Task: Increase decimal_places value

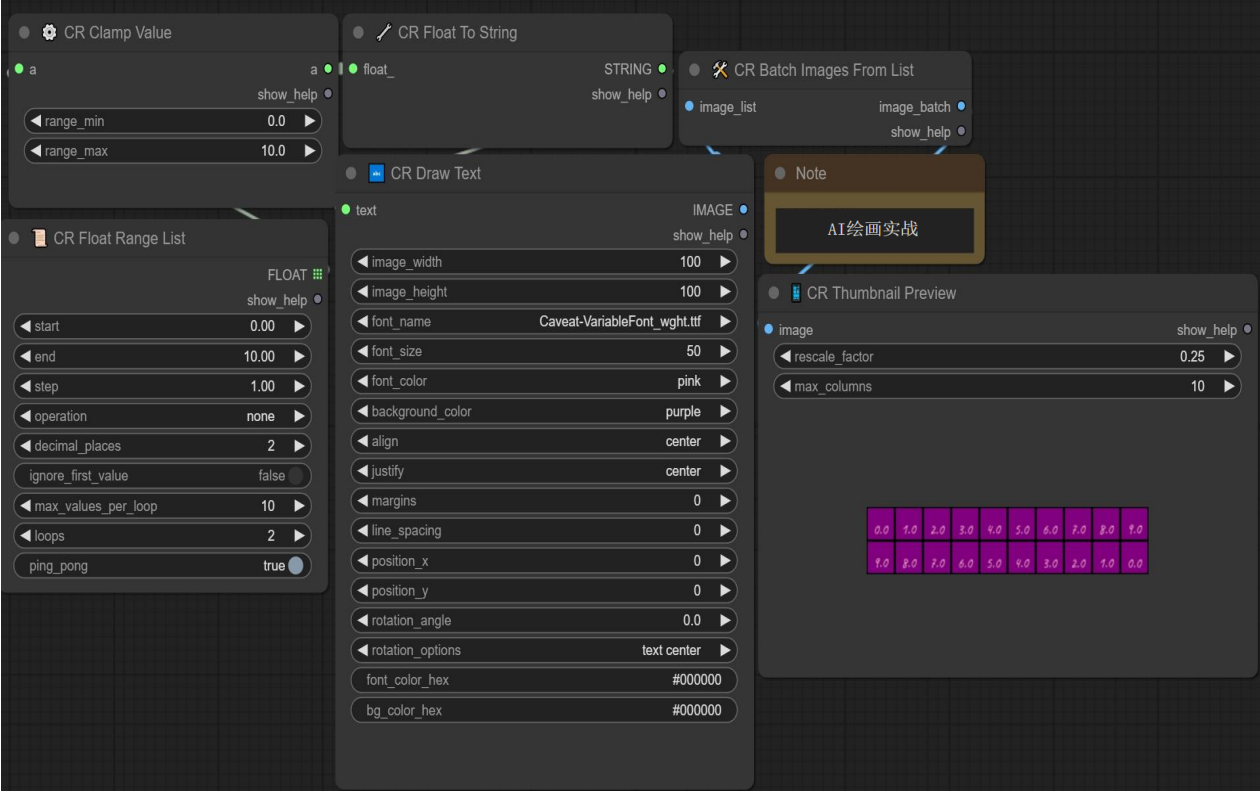Action: [298, 446]
